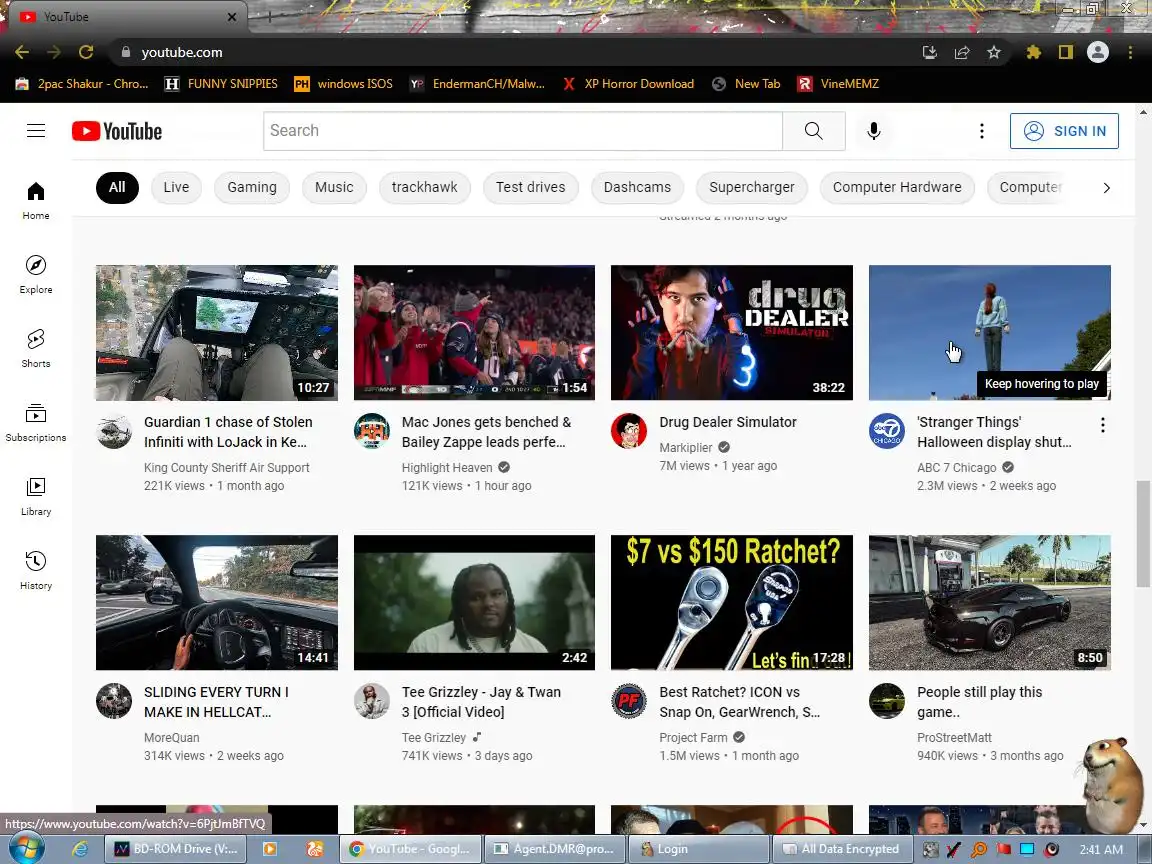Open the XP Horror Download bookmark
Screen dimensions: 1152x864
(x=628, y=84)
